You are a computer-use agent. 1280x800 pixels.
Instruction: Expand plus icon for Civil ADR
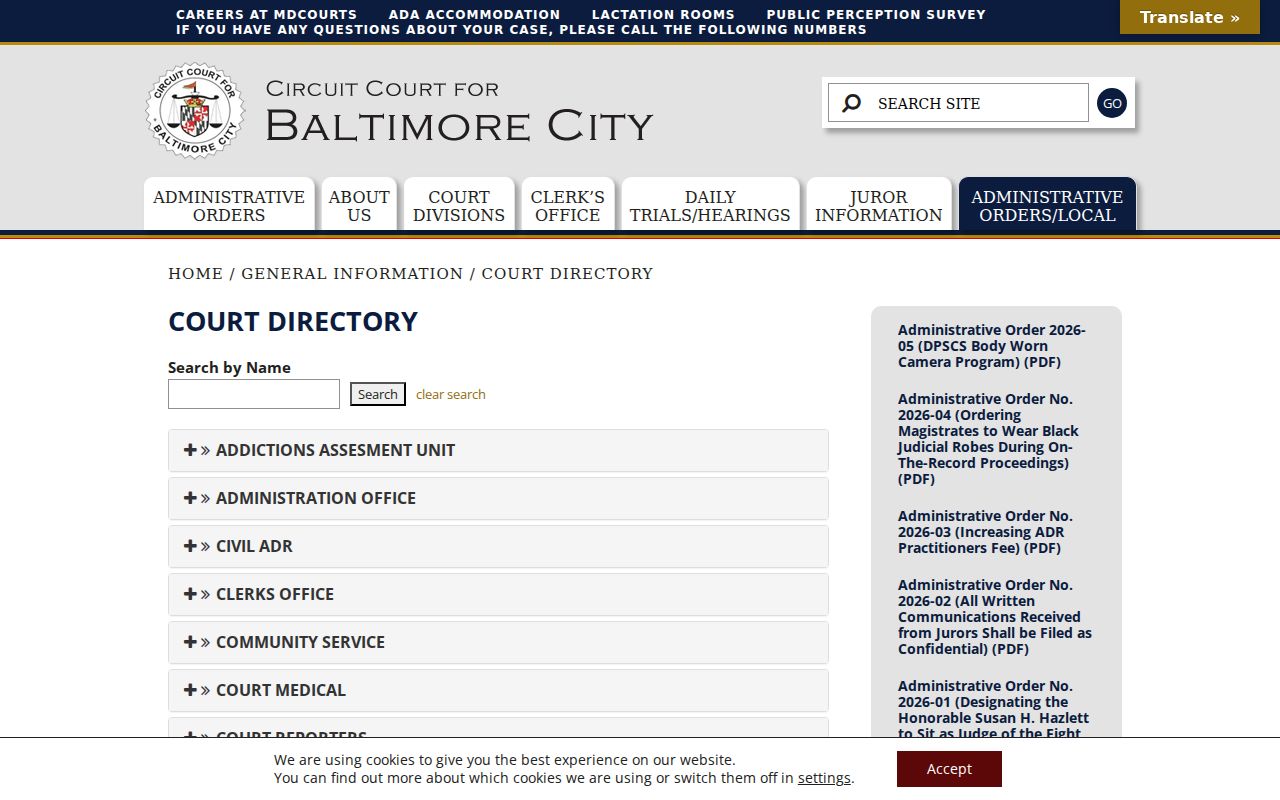(x=190, y=546)
